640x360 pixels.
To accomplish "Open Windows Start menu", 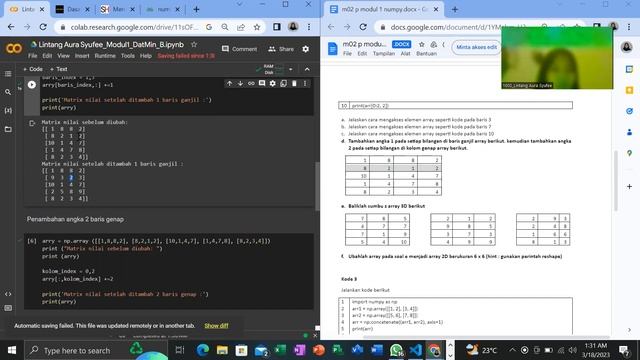I will (11, 350).
